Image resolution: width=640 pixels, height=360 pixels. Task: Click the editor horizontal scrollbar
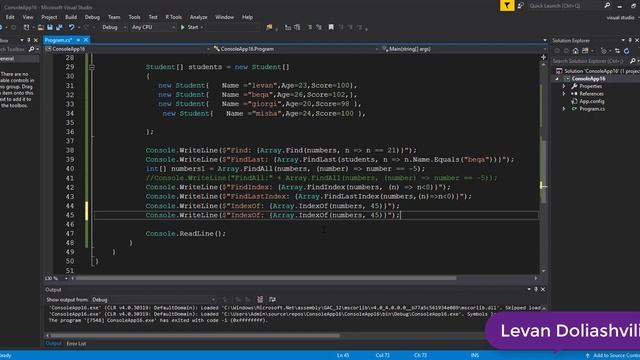tap(266, 278)
